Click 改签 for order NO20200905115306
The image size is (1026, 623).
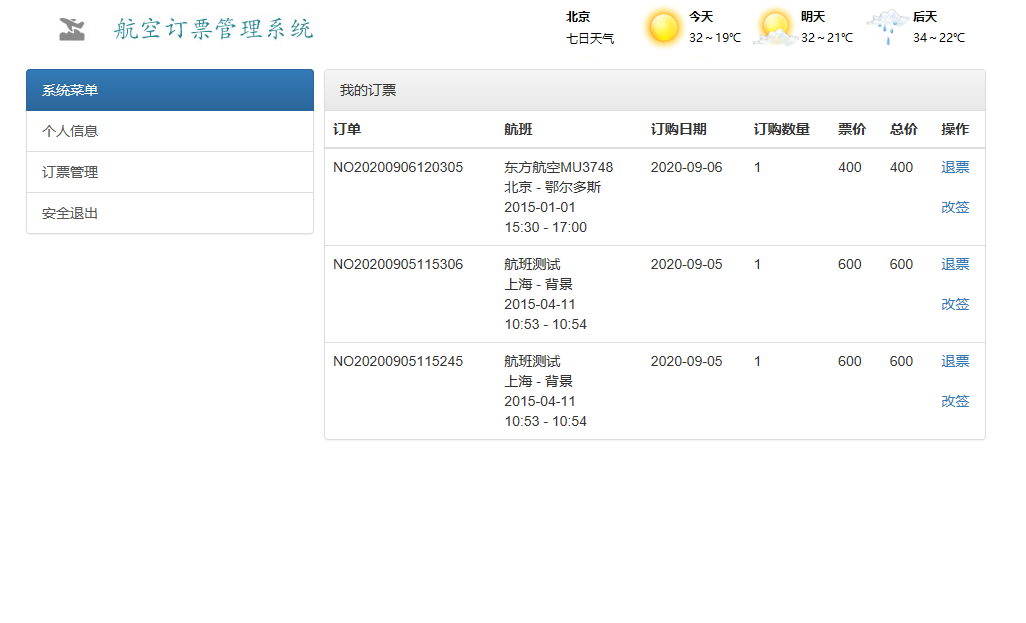point(955,304)
